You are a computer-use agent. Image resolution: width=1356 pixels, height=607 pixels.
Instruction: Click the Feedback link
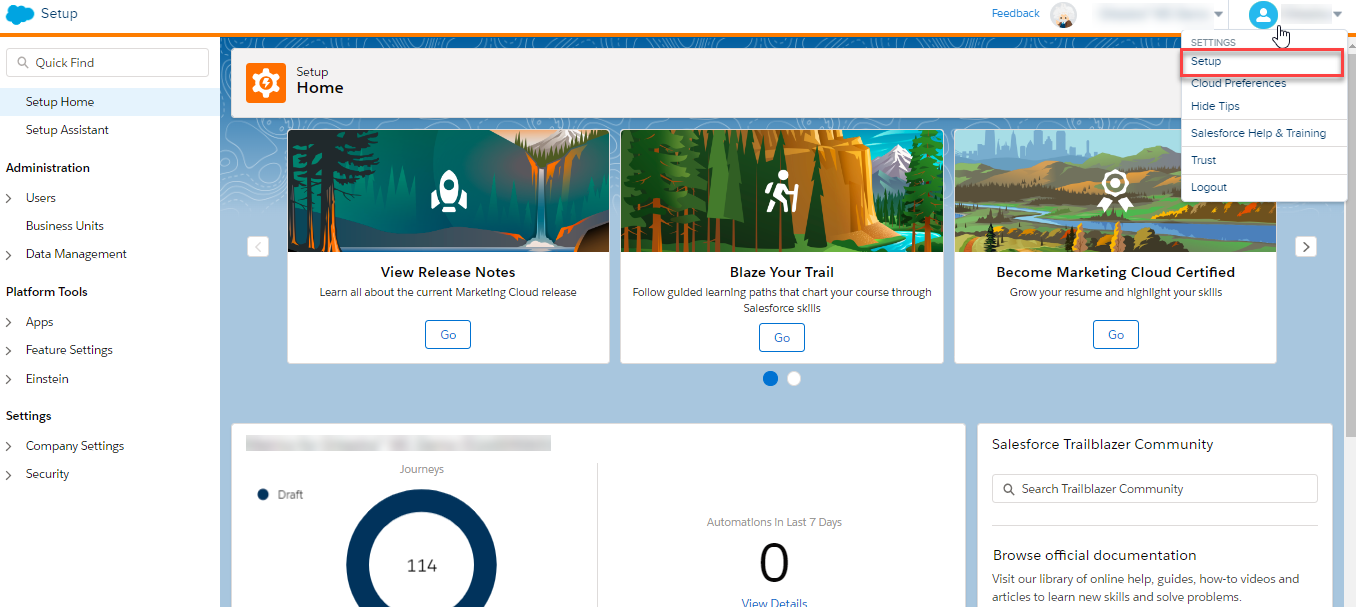[1015, 13]
